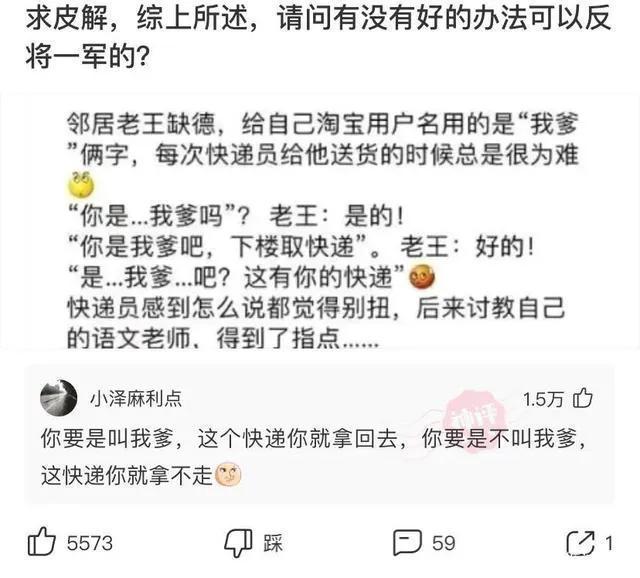
Task: Open username 小泽麻利点
Action: click(x=136, y=399)
